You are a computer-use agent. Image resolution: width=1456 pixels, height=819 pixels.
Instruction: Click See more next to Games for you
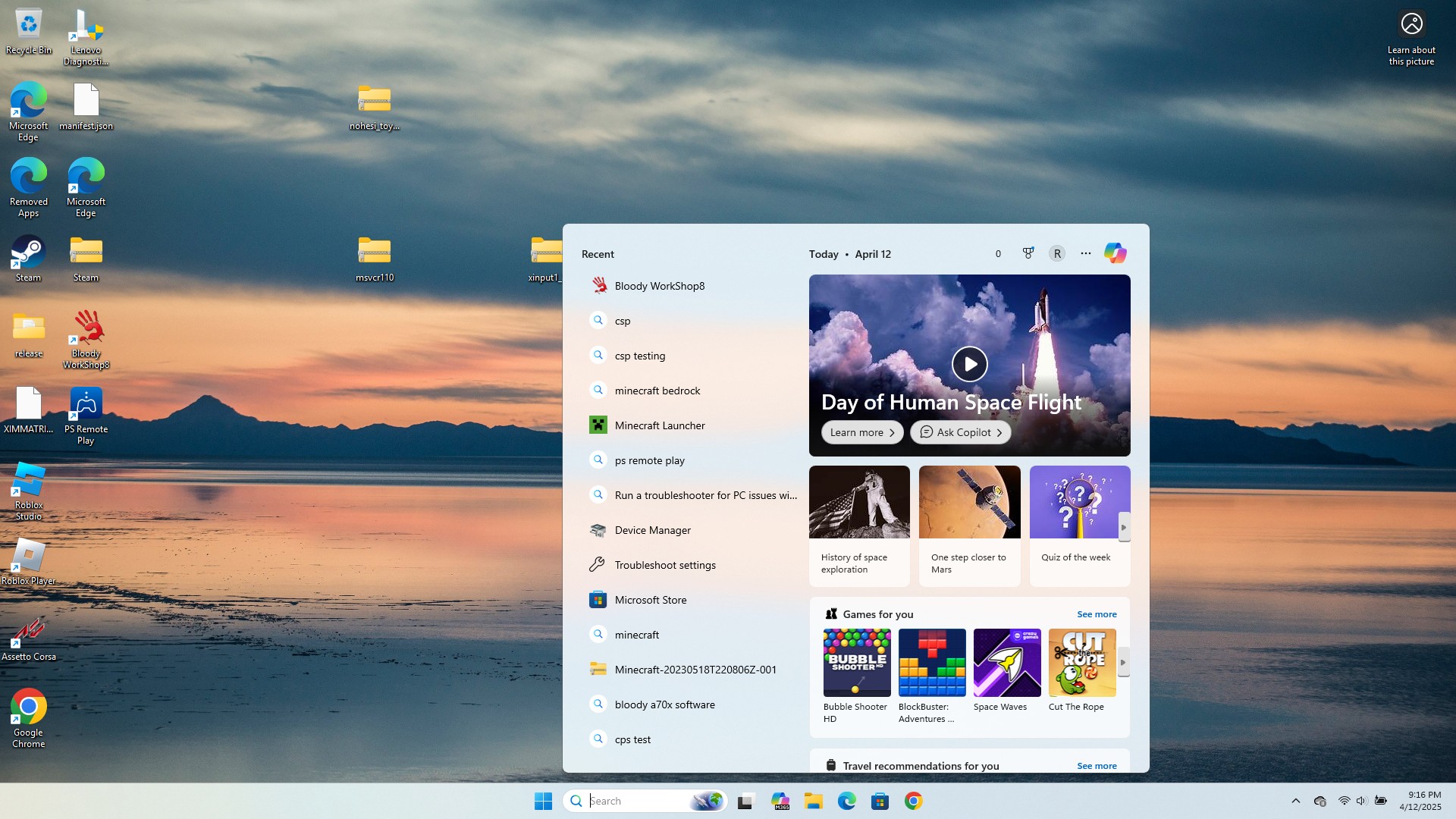[x=1097, y=614]
